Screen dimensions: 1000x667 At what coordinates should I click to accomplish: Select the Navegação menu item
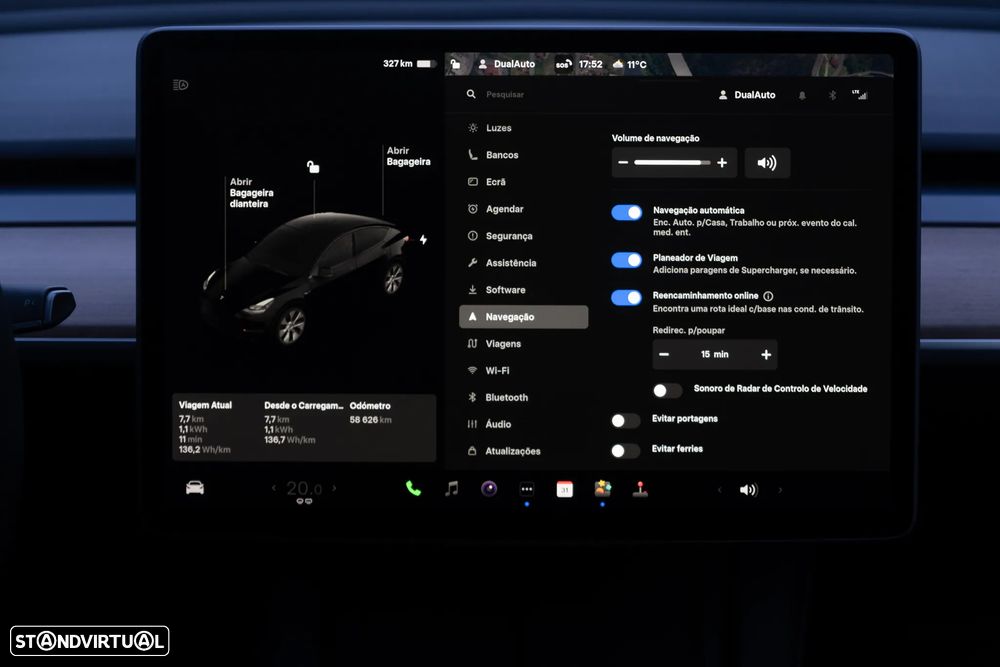524,317
